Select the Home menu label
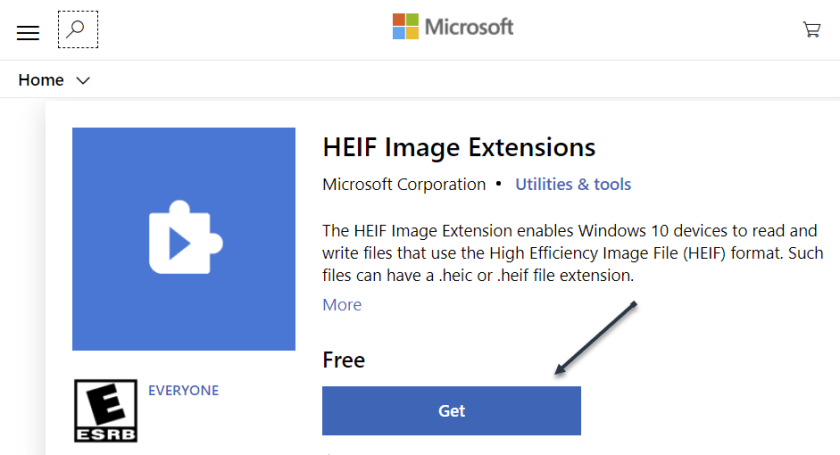This screenshot has width=840, height=455. coord(41,80)
